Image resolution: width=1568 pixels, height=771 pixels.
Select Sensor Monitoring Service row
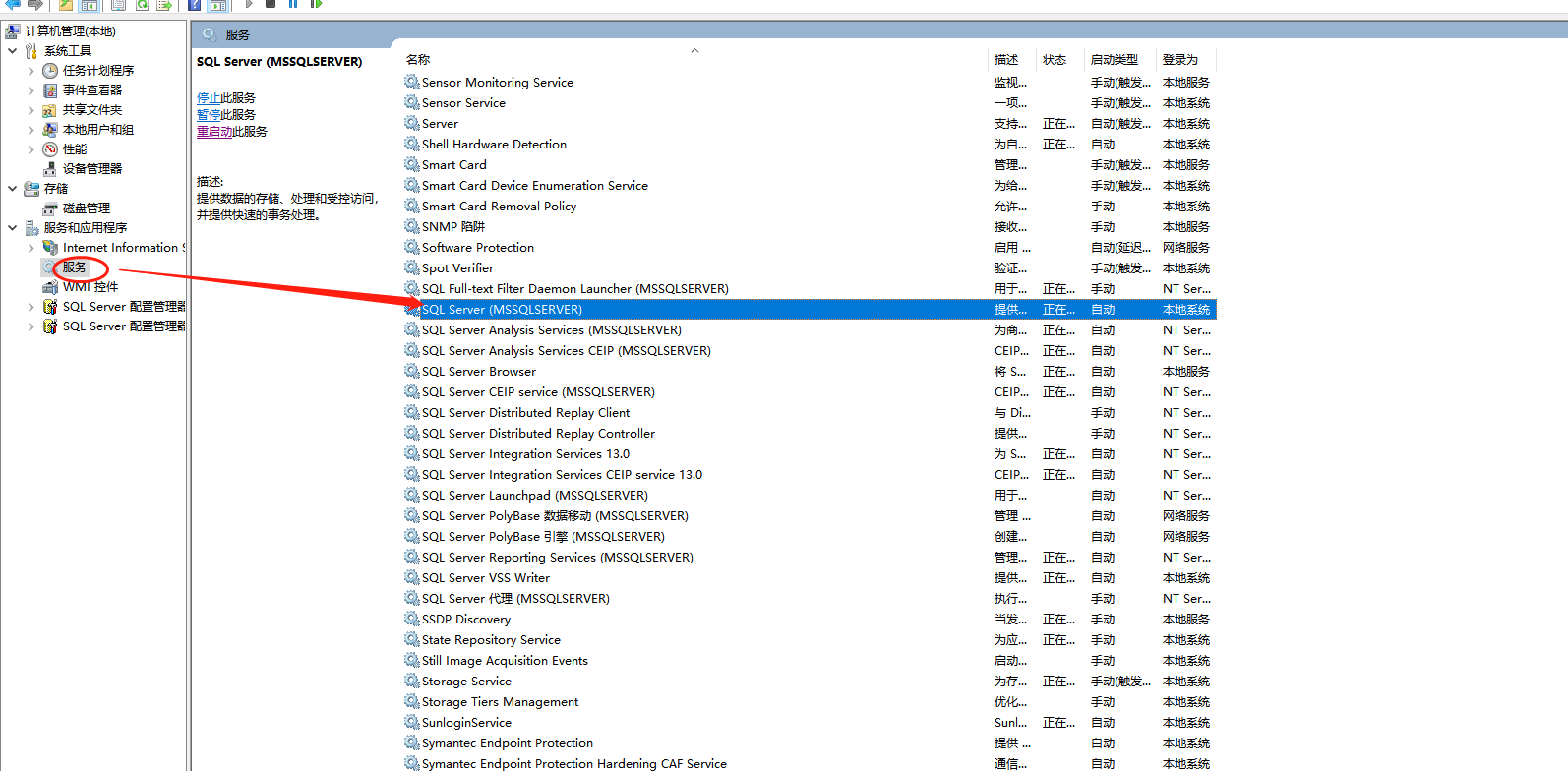point(810,82)
